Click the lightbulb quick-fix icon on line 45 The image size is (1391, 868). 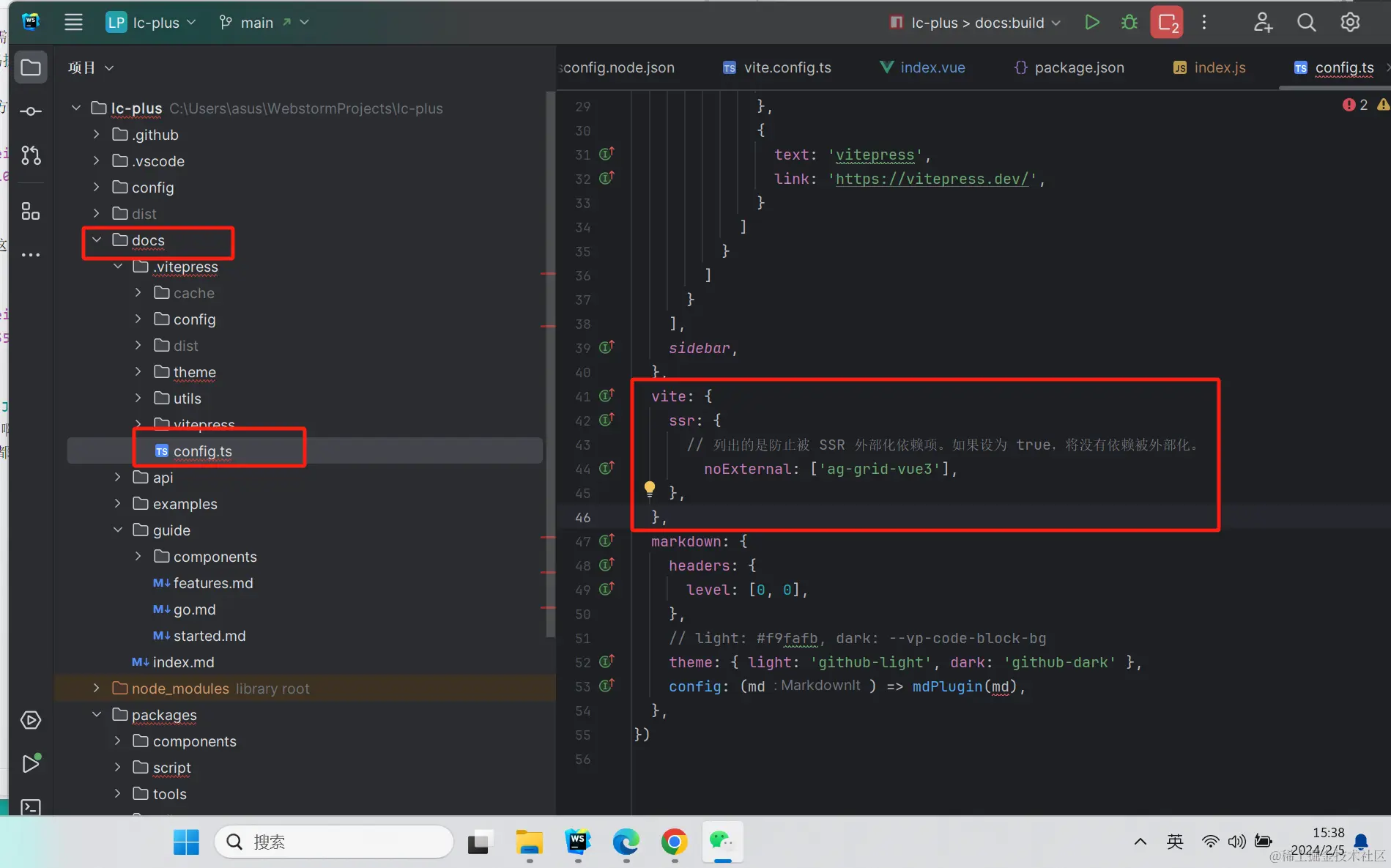click(x=649, y=489)
